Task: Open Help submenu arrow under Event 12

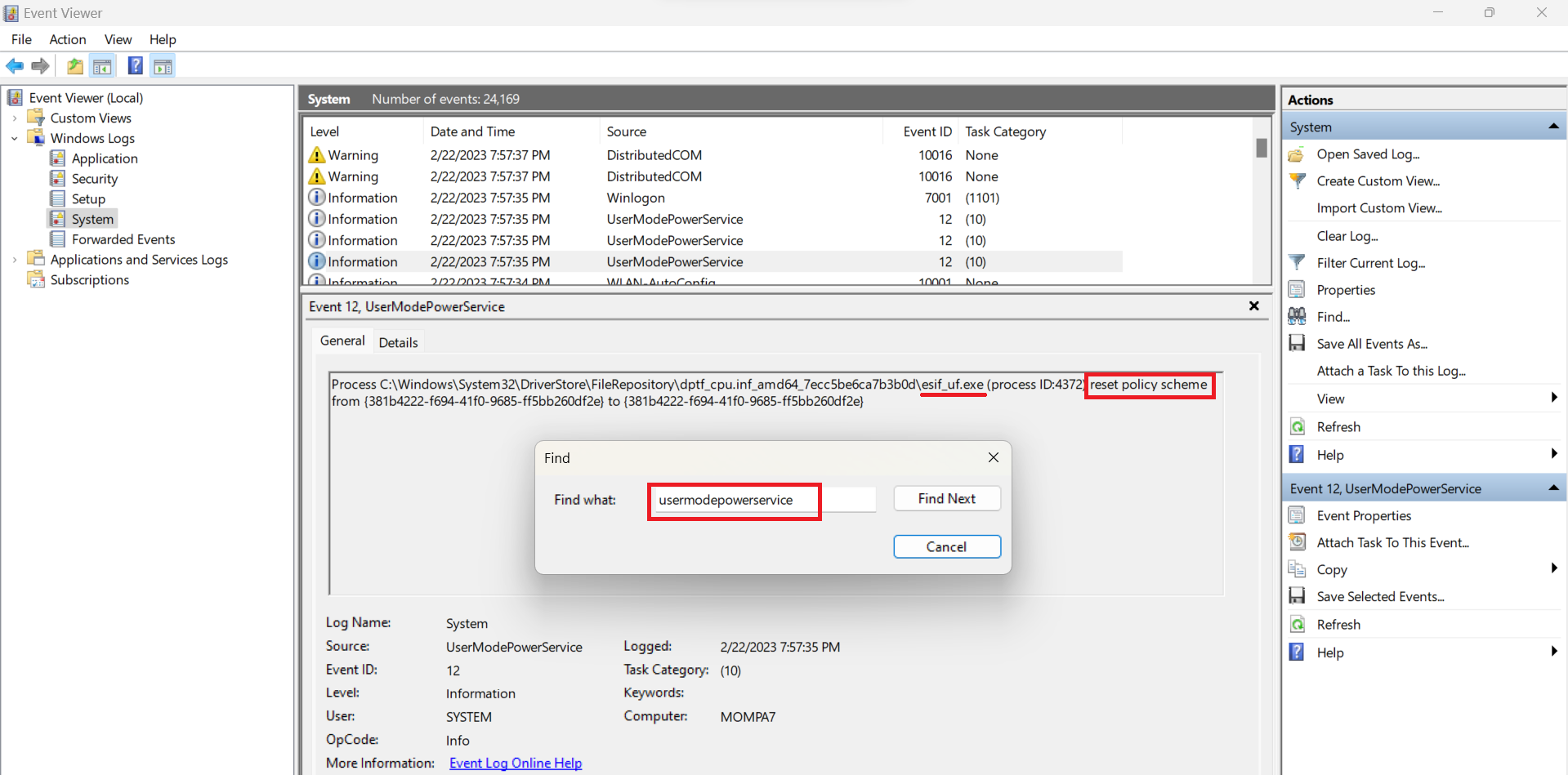Action: click(x=1554, y=652)
